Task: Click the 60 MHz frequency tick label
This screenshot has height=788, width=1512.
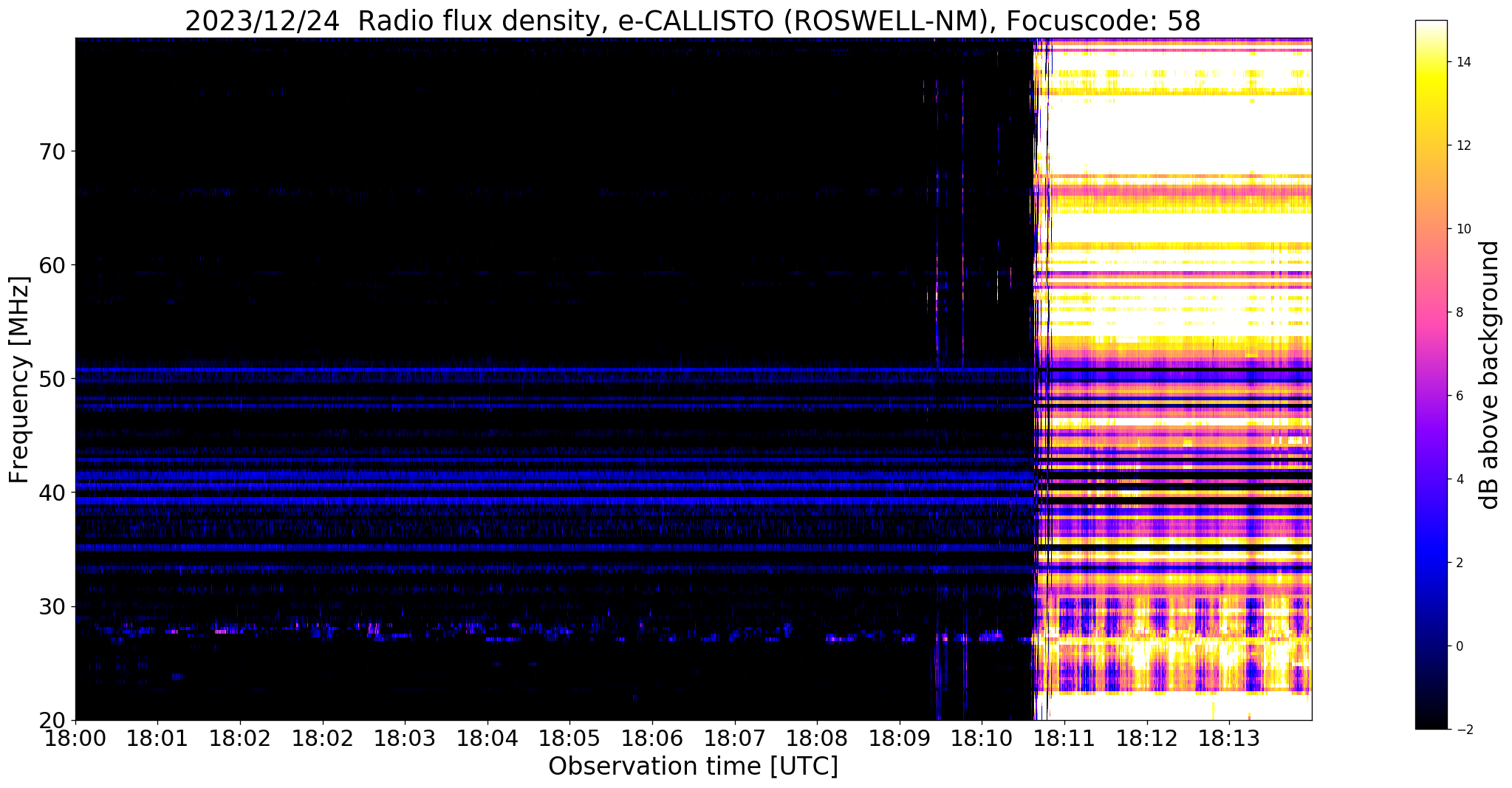Action: (x=51, y=265)
